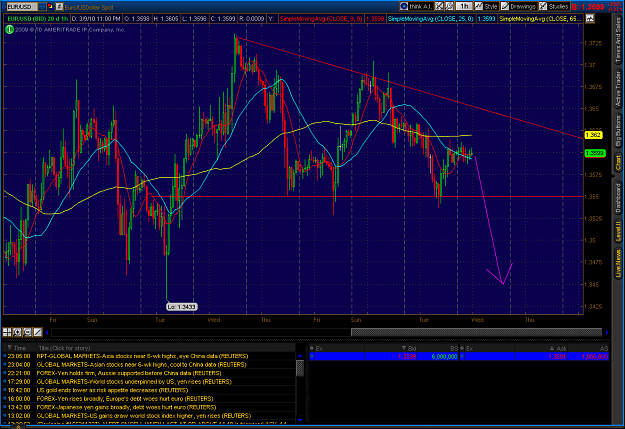Click the yellow 1.362 price axis label

[593, 135]
